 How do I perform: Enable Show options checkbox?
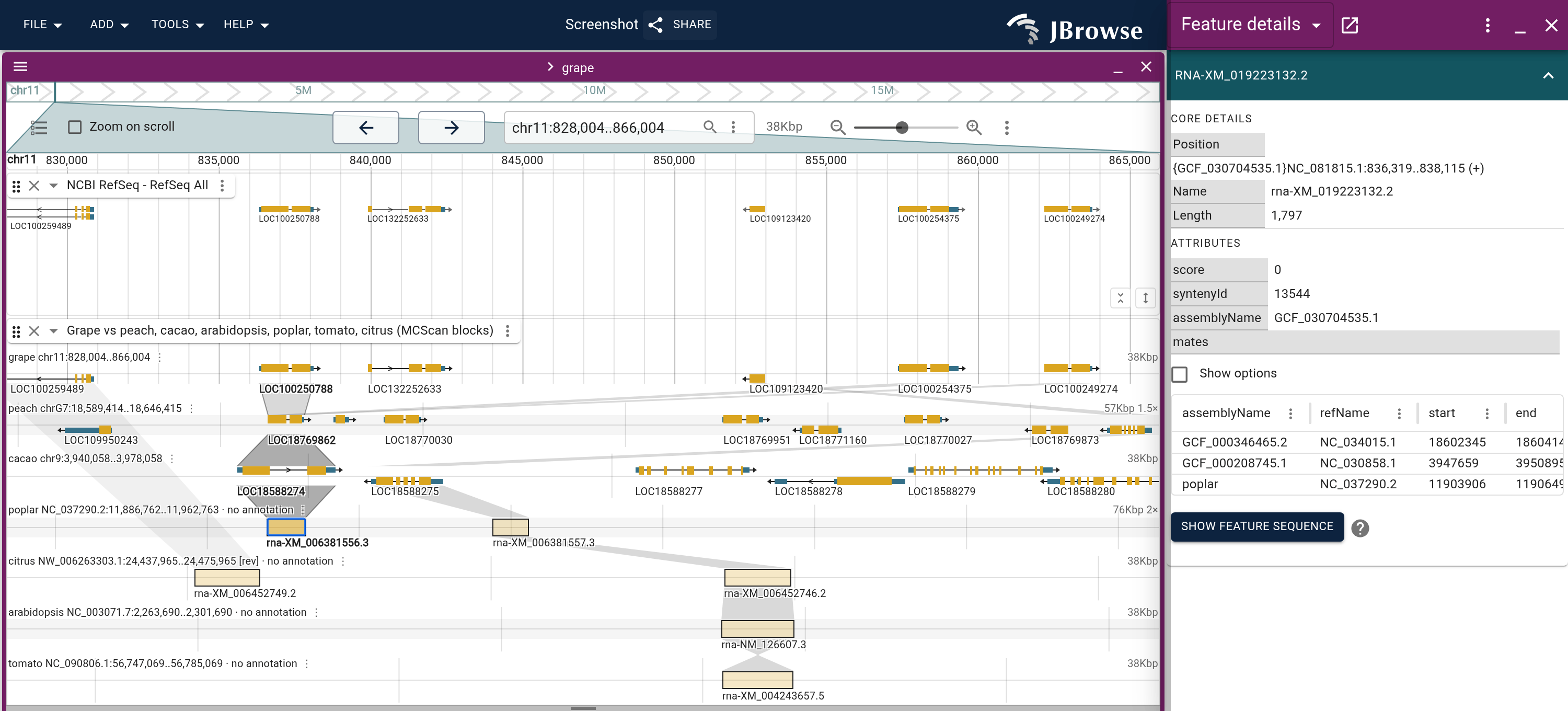point(1180,374)
